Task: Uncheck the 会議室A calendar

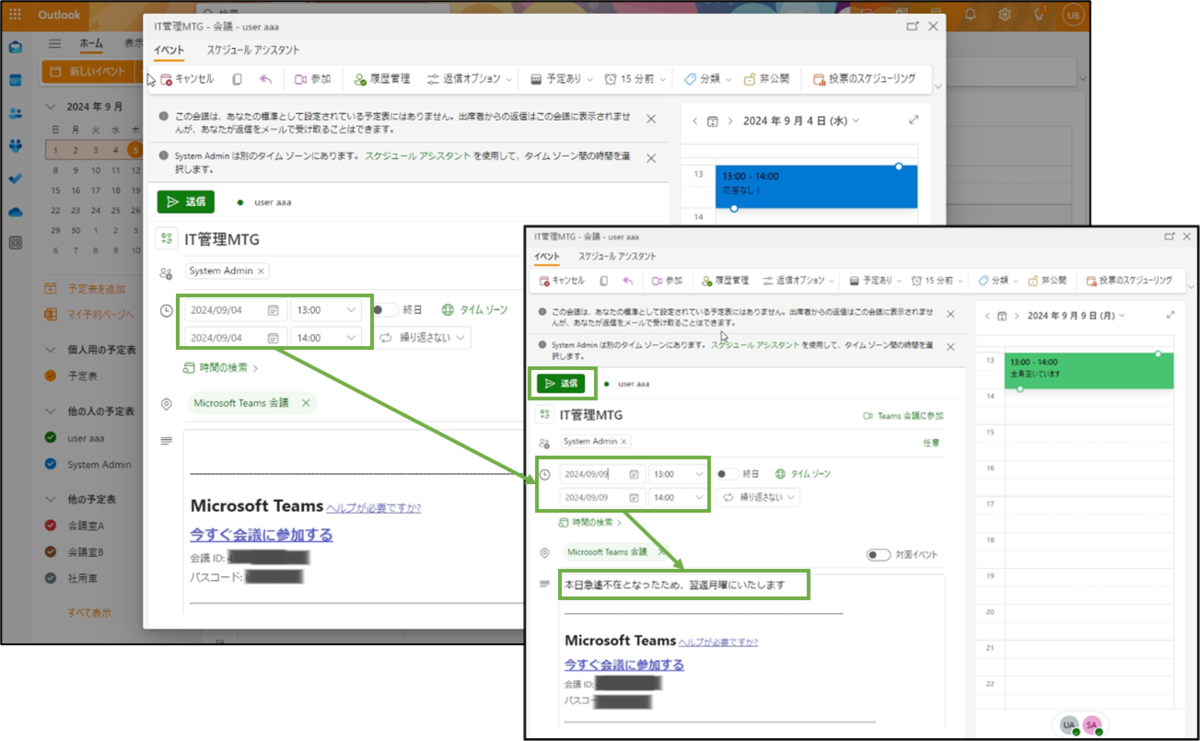Action: pos(51,525)
